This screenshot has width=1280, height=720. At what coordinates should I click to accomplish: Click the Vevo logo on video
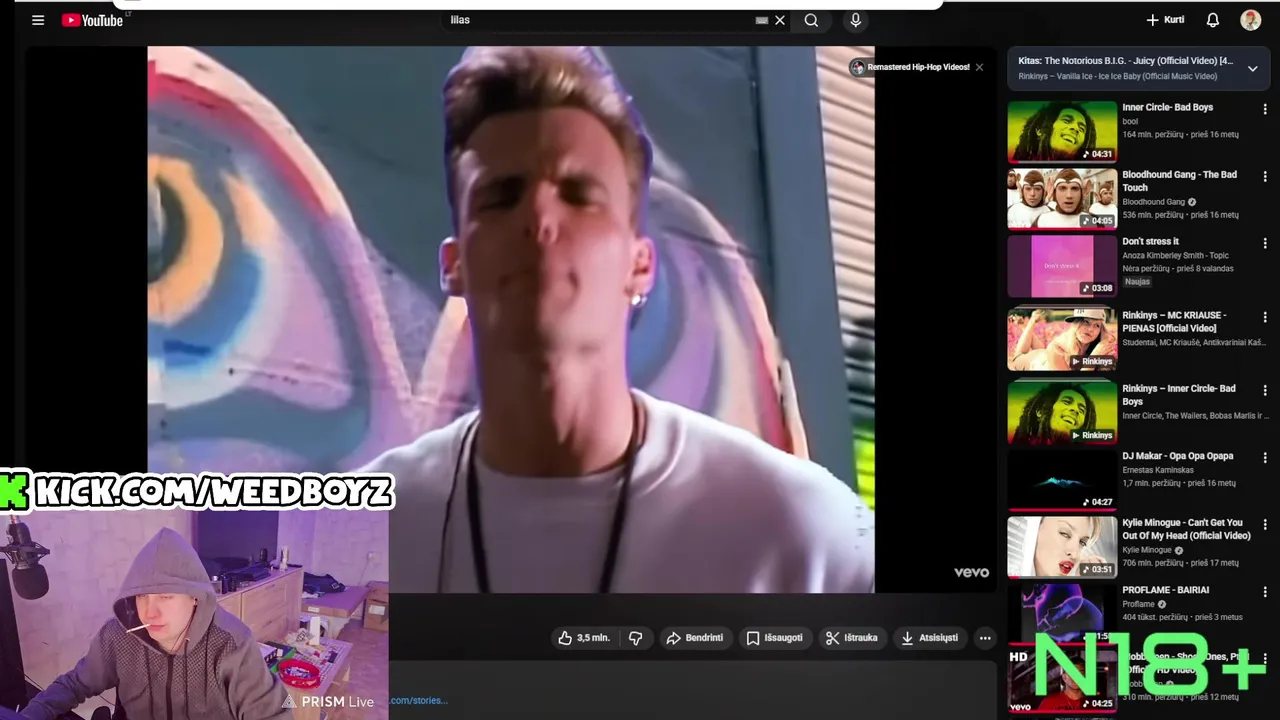[971, 573]
